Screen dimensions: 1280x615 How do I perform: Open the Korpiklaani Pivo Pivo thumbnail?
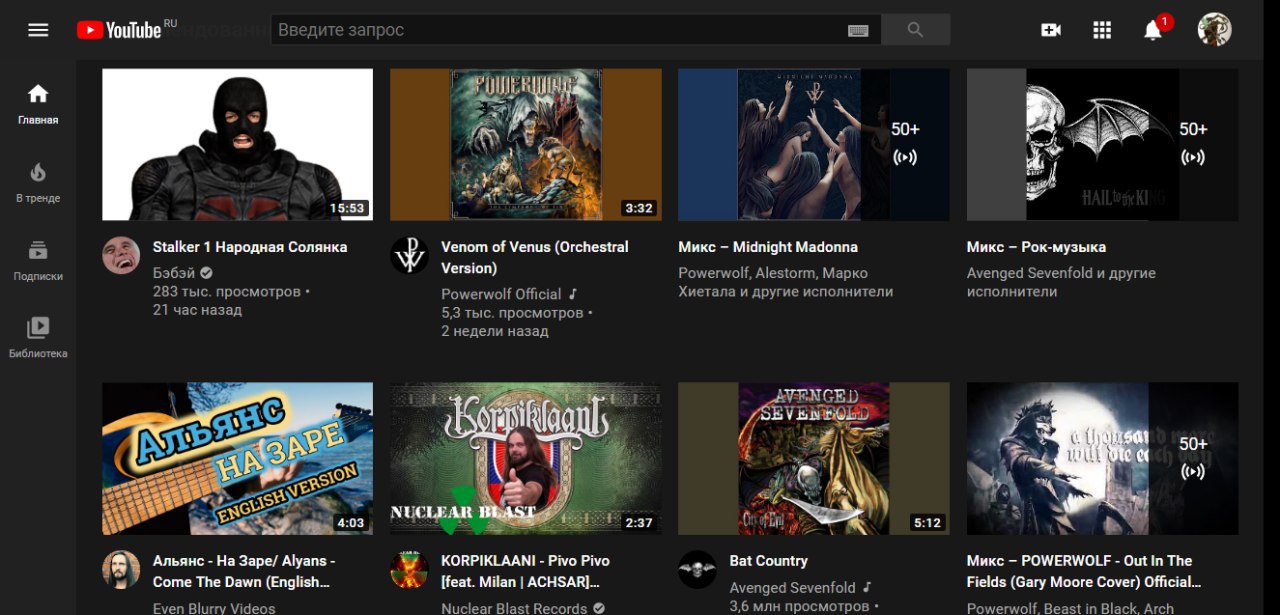tap(526, 458)
